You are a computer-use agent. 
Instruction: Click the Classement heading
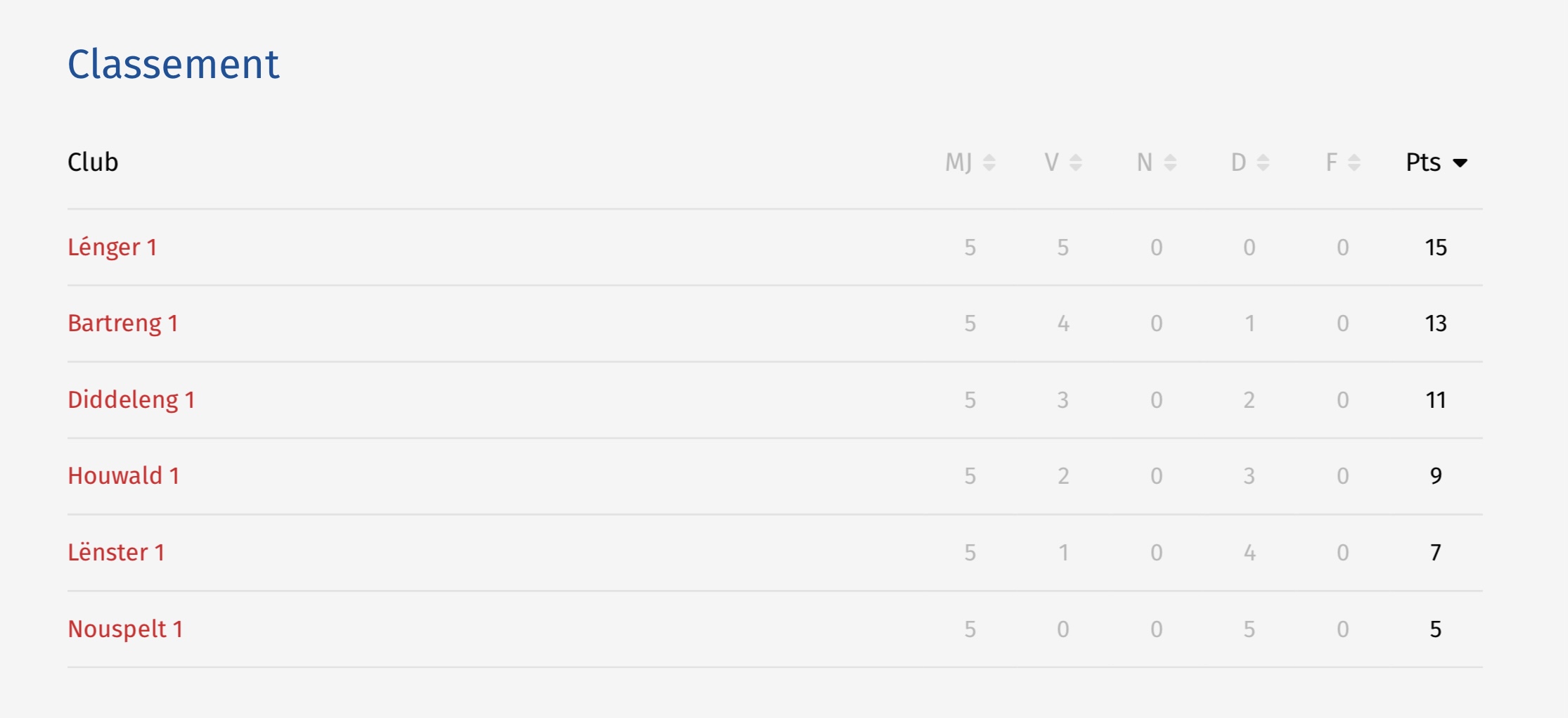point(174,64)
